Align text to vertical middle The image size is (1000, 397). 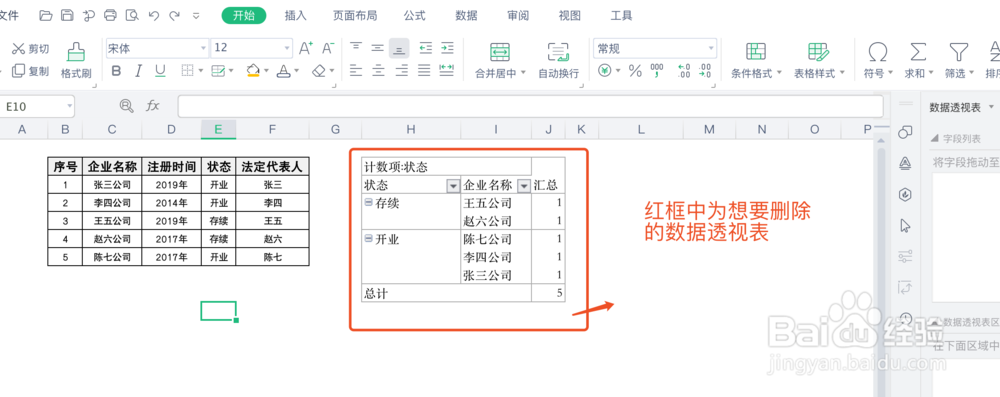tap(378, 48)
